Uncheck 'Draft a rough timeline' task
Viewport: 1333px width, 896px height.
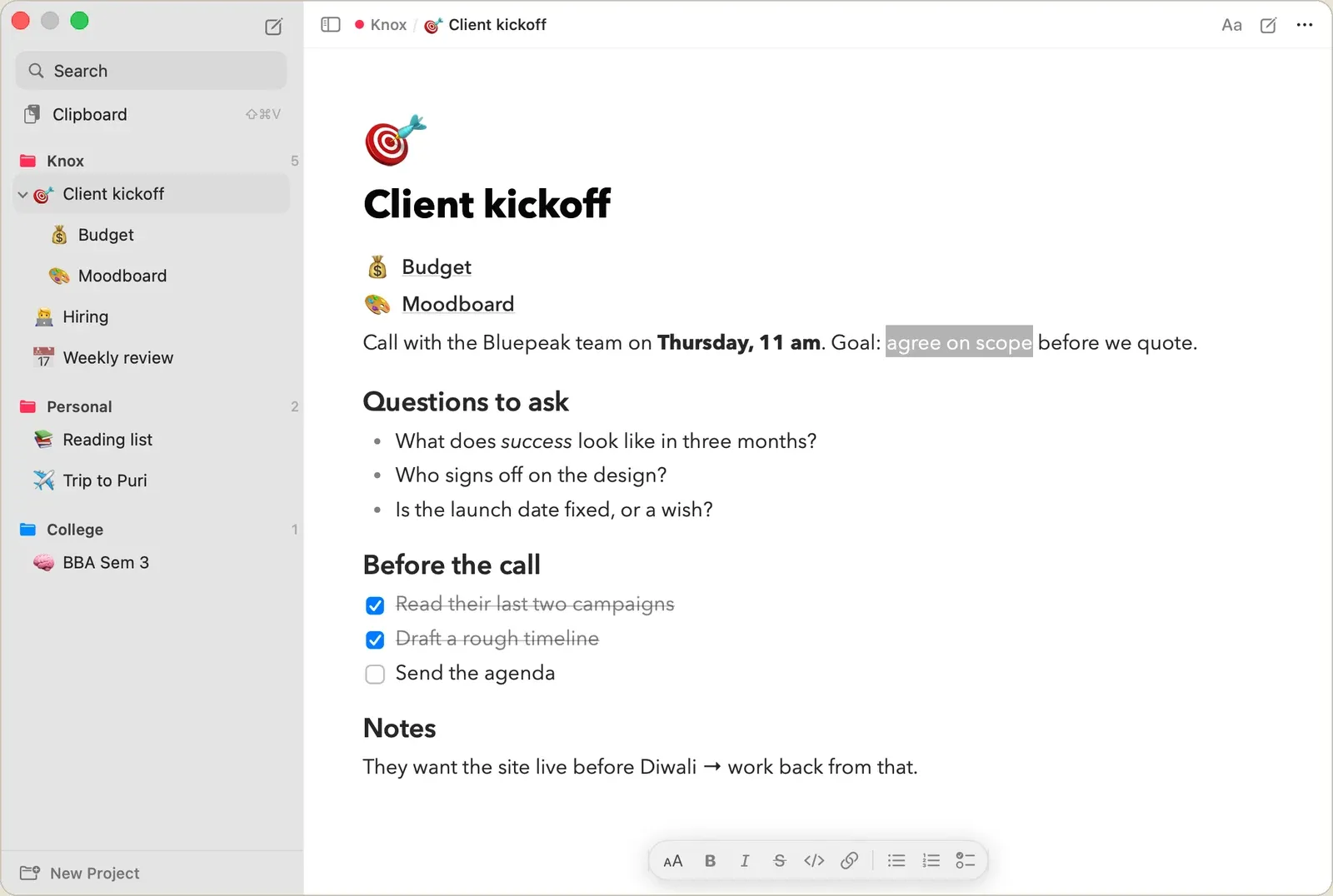click(x=375, y=640)
